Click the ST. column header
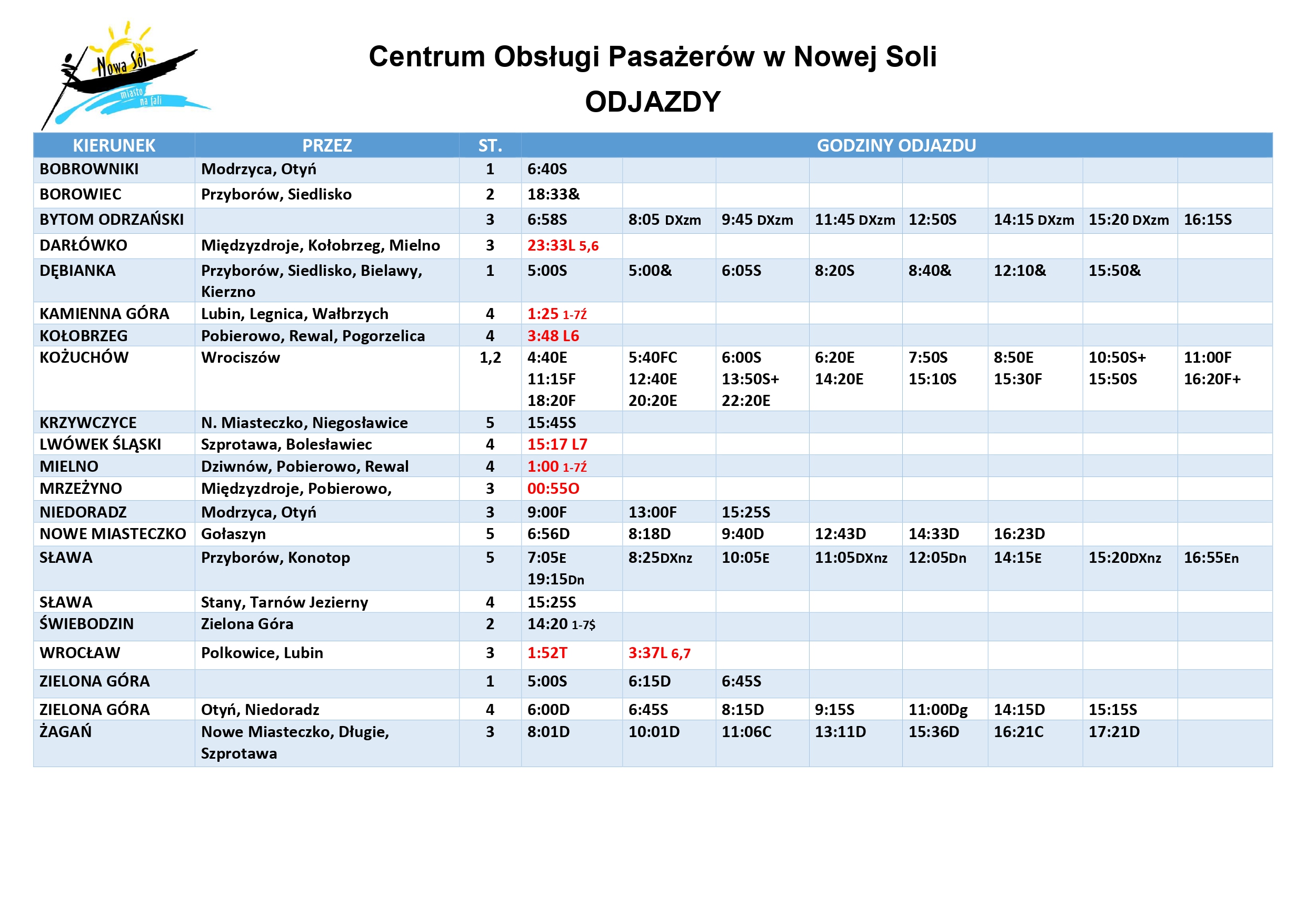The width and height of the screenshot is (1306, 924). point(490,146)
